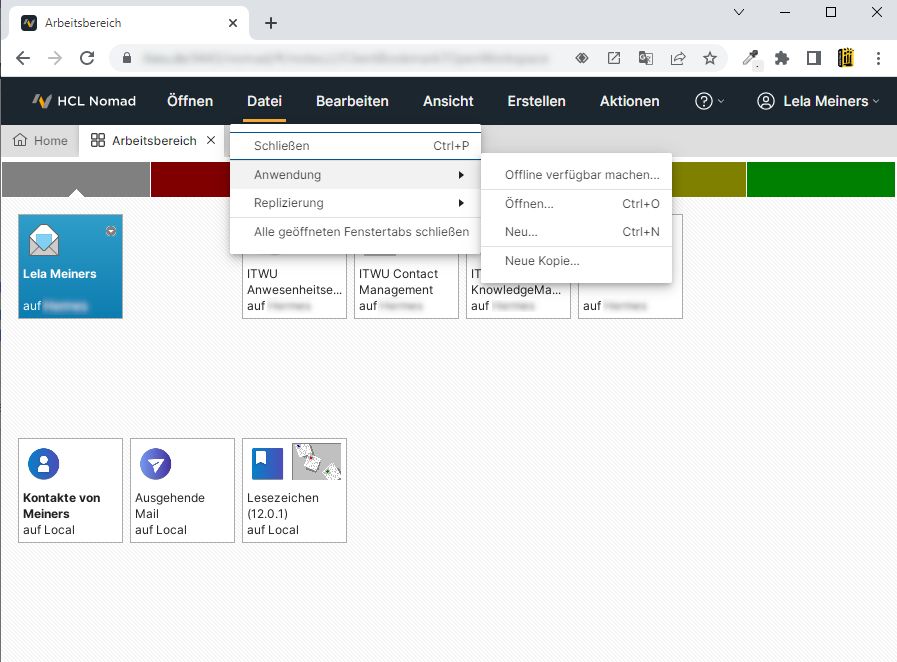The image size is (897, 662).
Task: Open Kontakte von Meiners tile
Action: click(x=70, y=490)
